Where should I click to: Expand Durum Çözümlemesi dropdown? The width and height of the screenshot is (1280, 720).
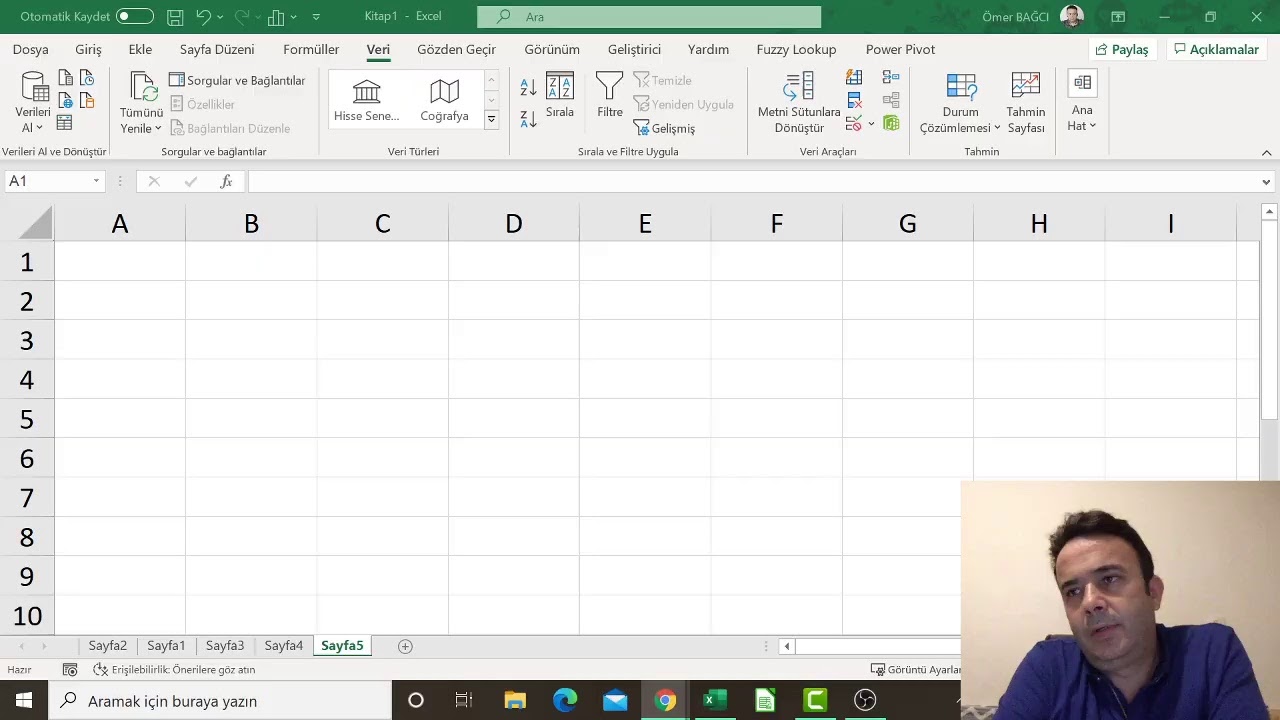click(997, 128)
